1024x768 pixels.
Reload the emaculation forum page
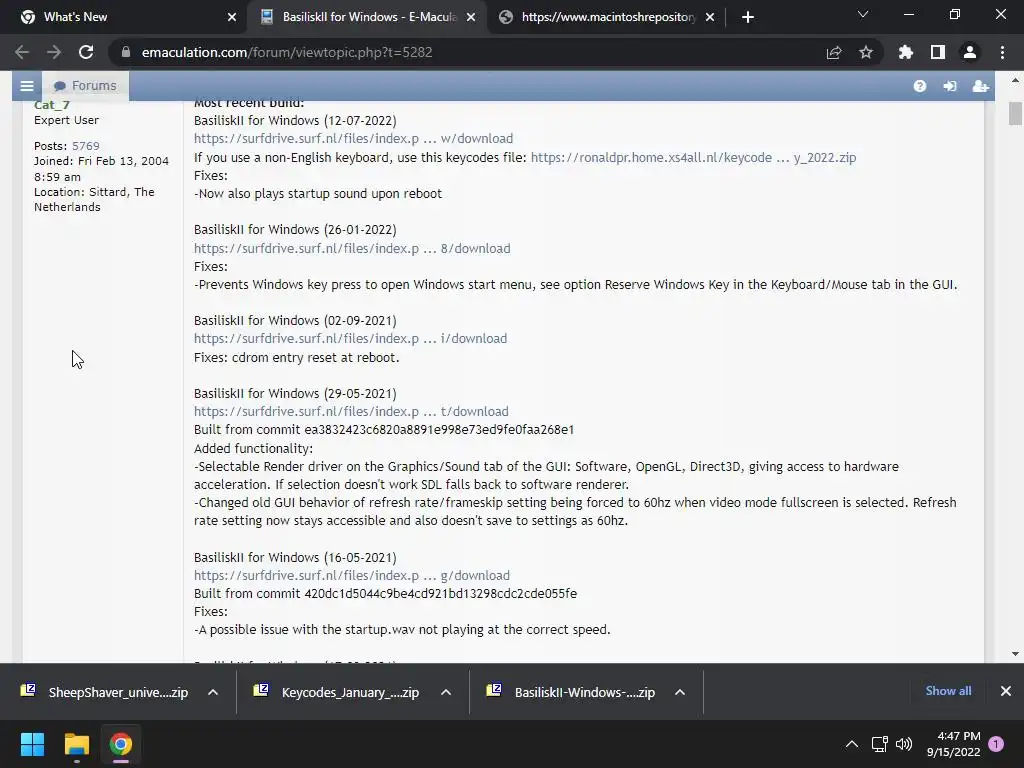[x=86, y=52]
